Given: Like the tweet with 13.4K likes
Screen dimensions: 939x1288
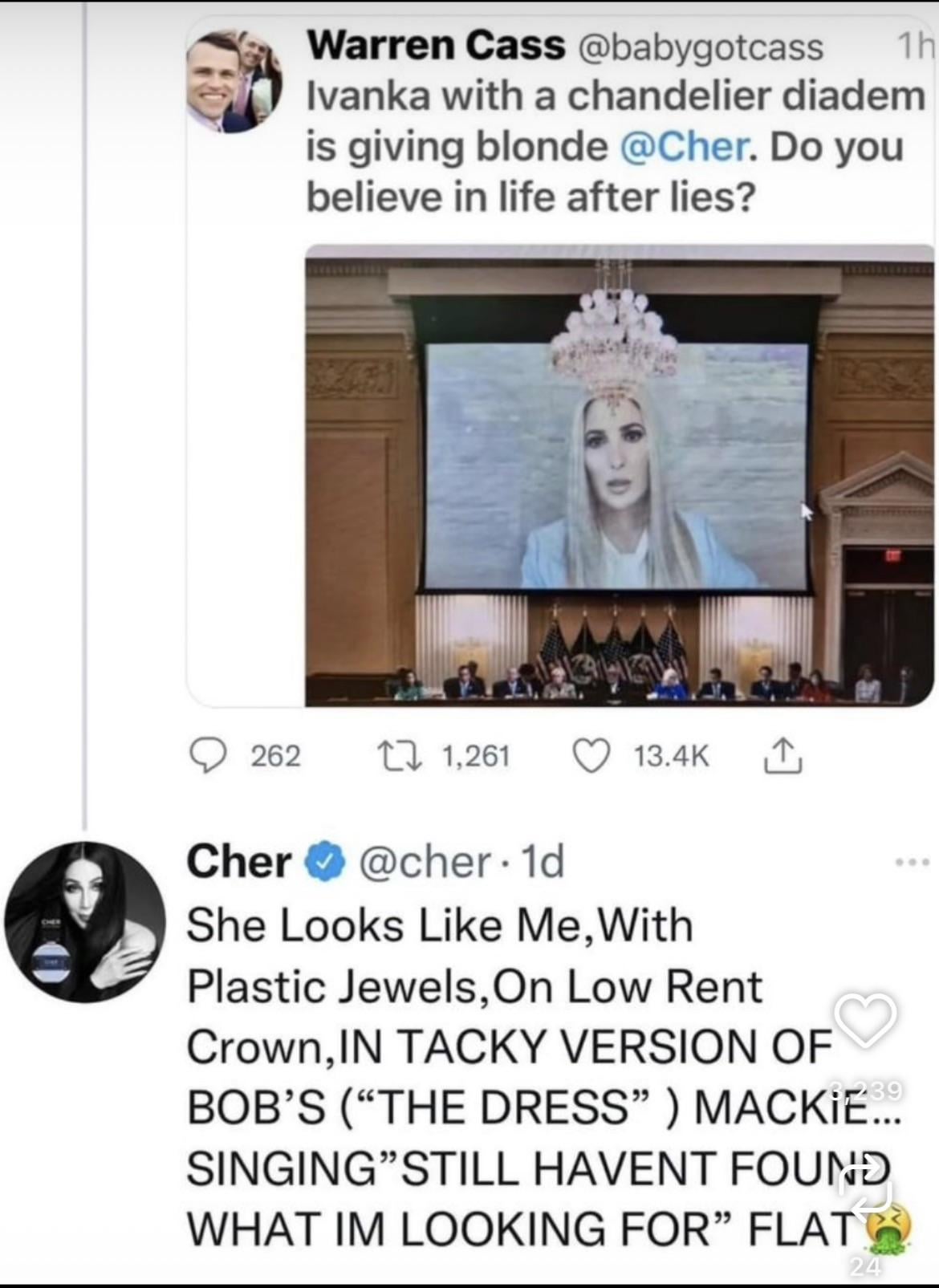Looking at the screenshot, I should pos(591,756).
